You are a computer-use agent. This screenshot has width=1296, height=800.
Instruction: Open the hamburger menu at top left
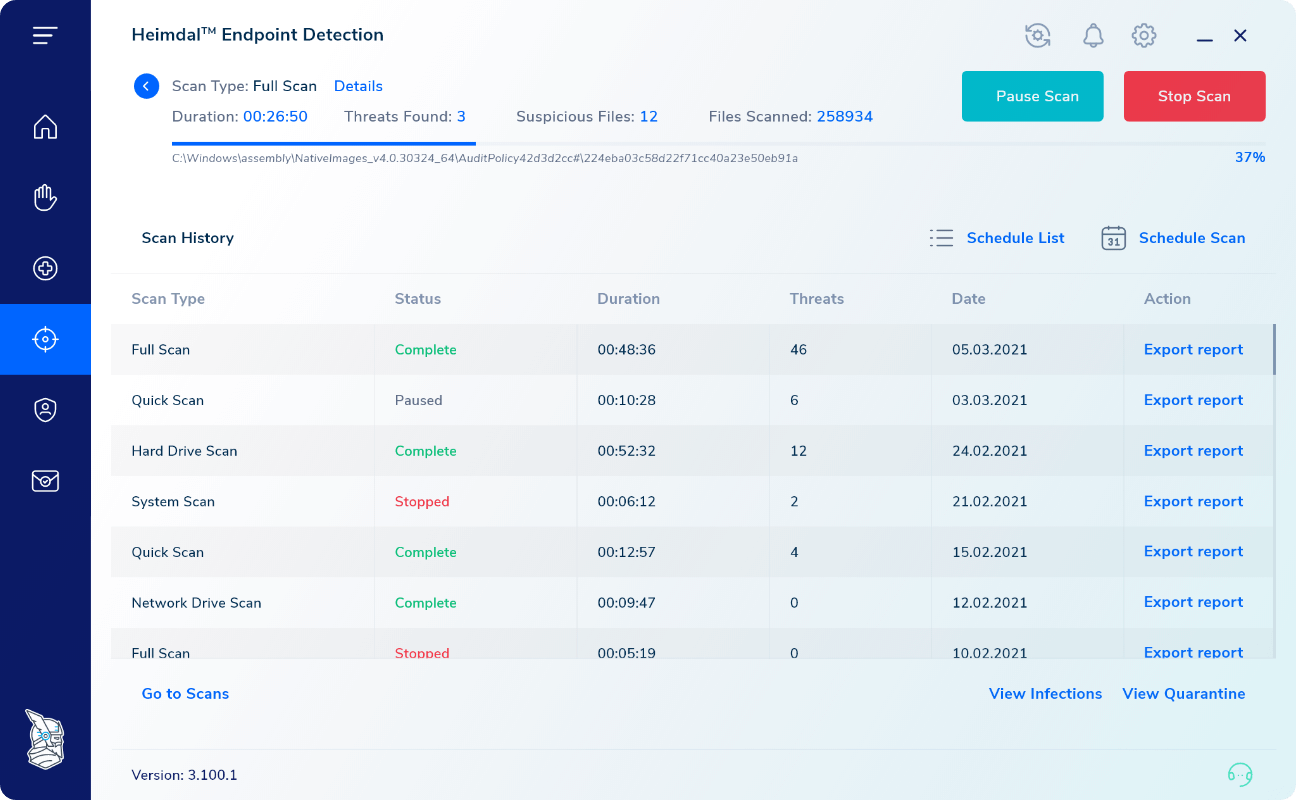tap(45, 34)
